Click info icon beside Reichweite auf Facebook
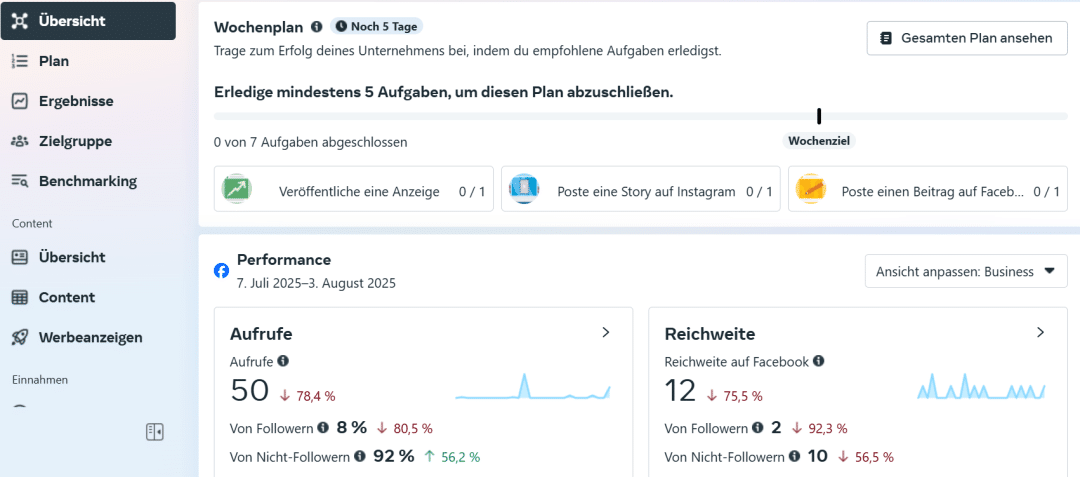This screenshot has width=1080, height=477. pos(819,361)
